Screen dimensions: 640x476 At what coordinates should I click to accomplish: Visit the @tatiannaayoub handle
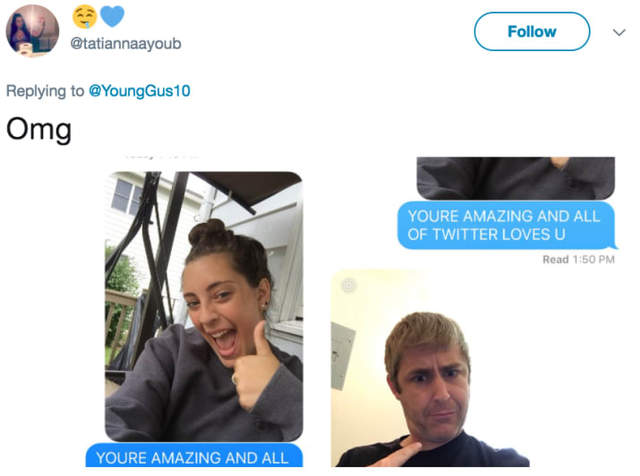(125, 43)
